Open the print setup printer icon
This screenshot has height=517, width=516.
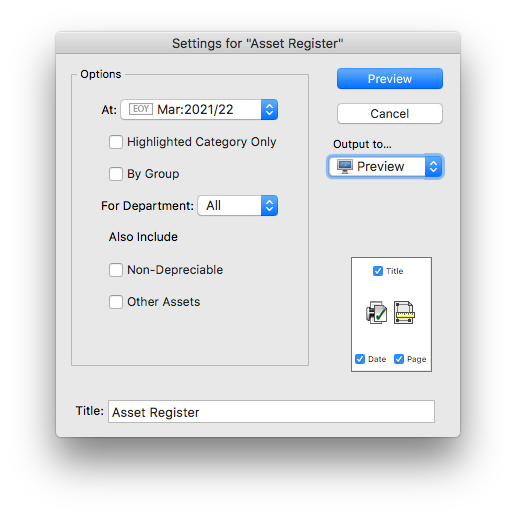pos(377,313)
